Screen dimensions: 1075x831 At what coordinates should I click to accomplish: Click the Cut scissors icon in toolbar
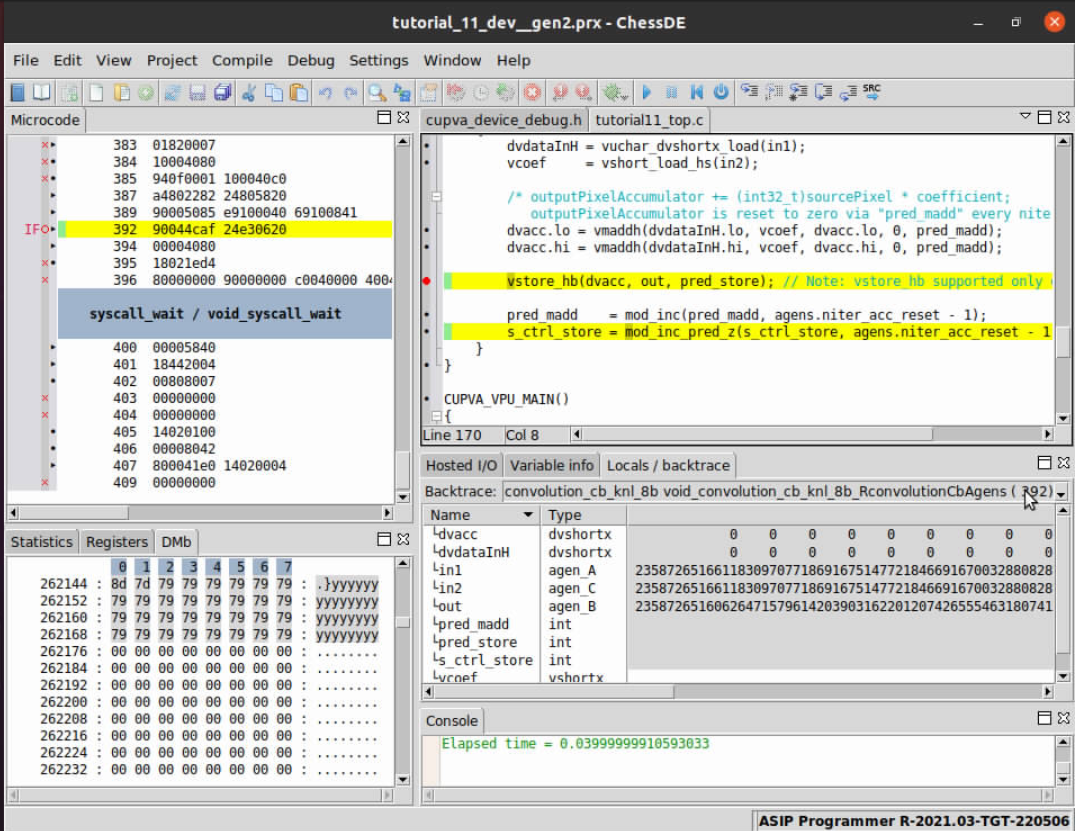(248, 93)
